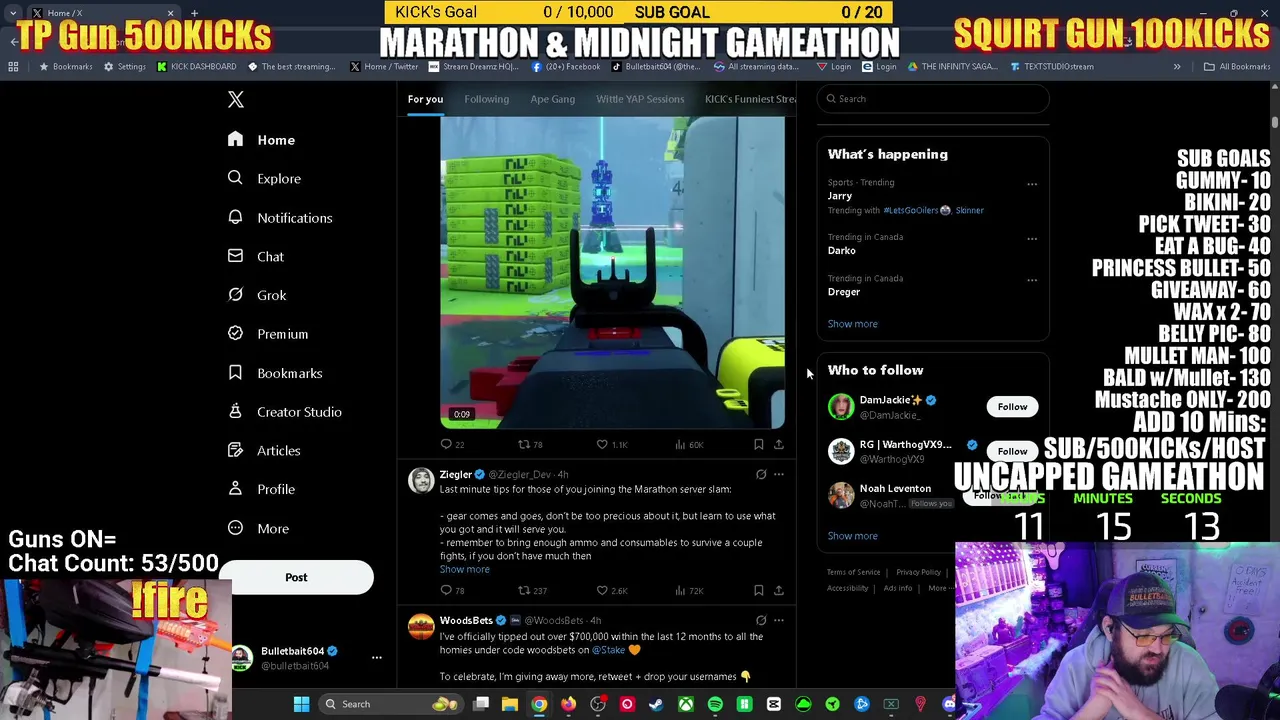Open Notifications in the sidebar

pos(280,217)
